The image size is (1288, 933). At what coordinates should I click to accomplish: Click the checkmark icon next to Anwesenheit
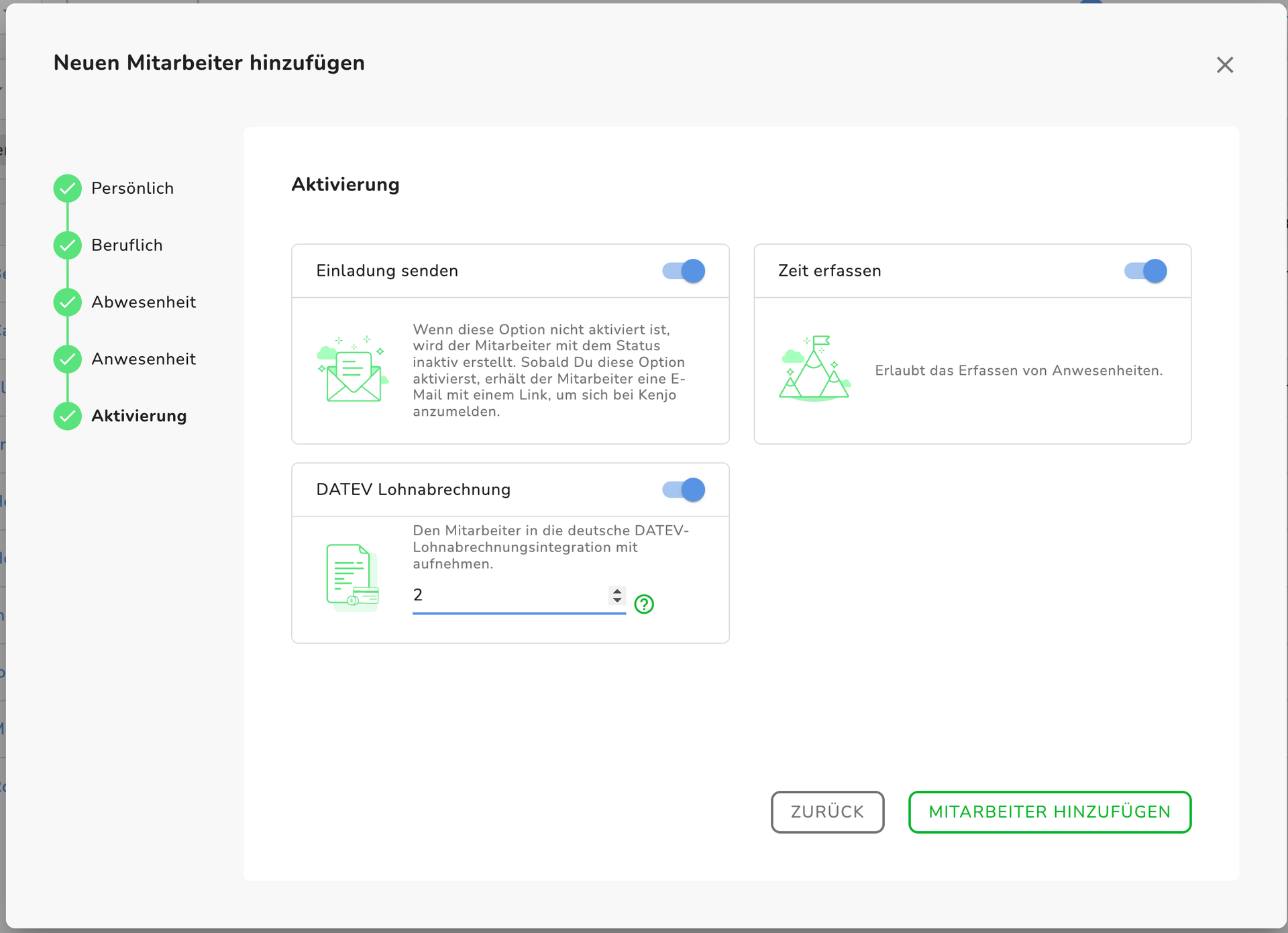click(x=68, y=360)
